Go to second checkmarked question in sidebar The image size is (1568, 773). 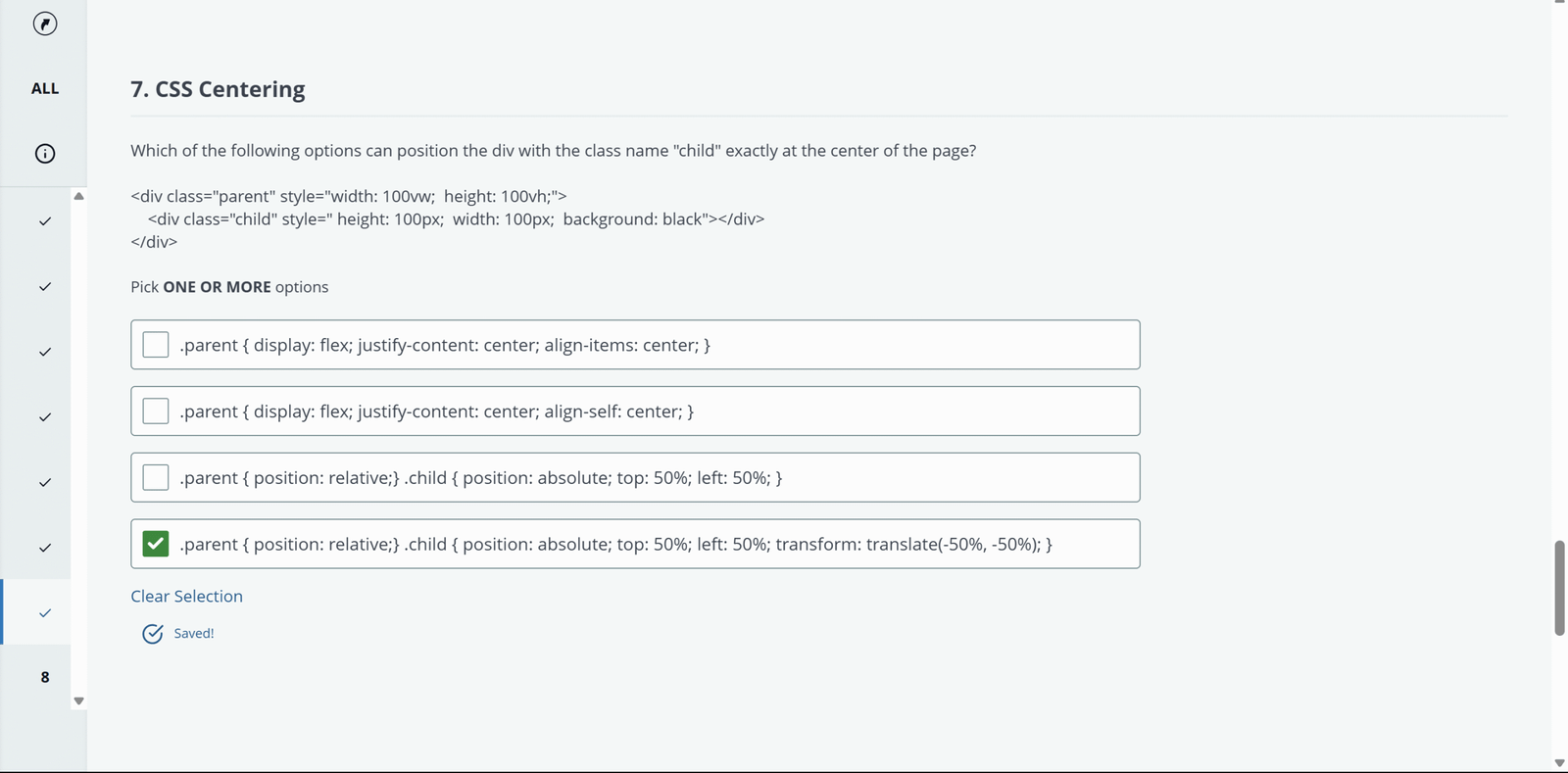coord(45,287)
